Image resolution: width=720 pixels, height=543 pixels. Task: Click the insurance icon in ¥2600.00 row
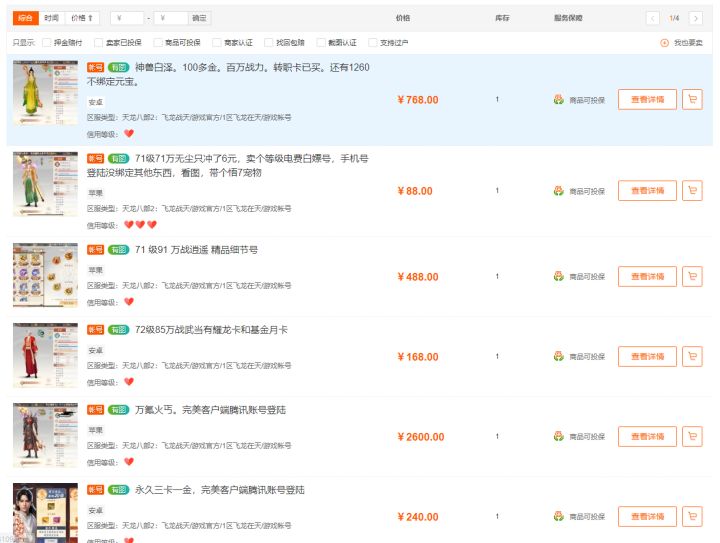558,436
